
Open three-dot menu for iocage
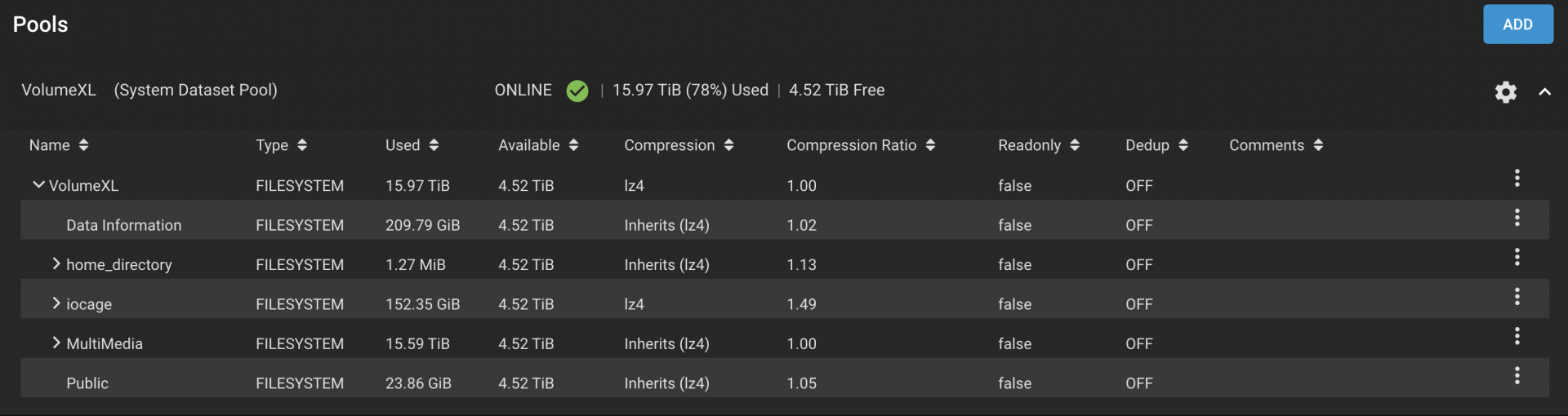(x=1517, y=297)
